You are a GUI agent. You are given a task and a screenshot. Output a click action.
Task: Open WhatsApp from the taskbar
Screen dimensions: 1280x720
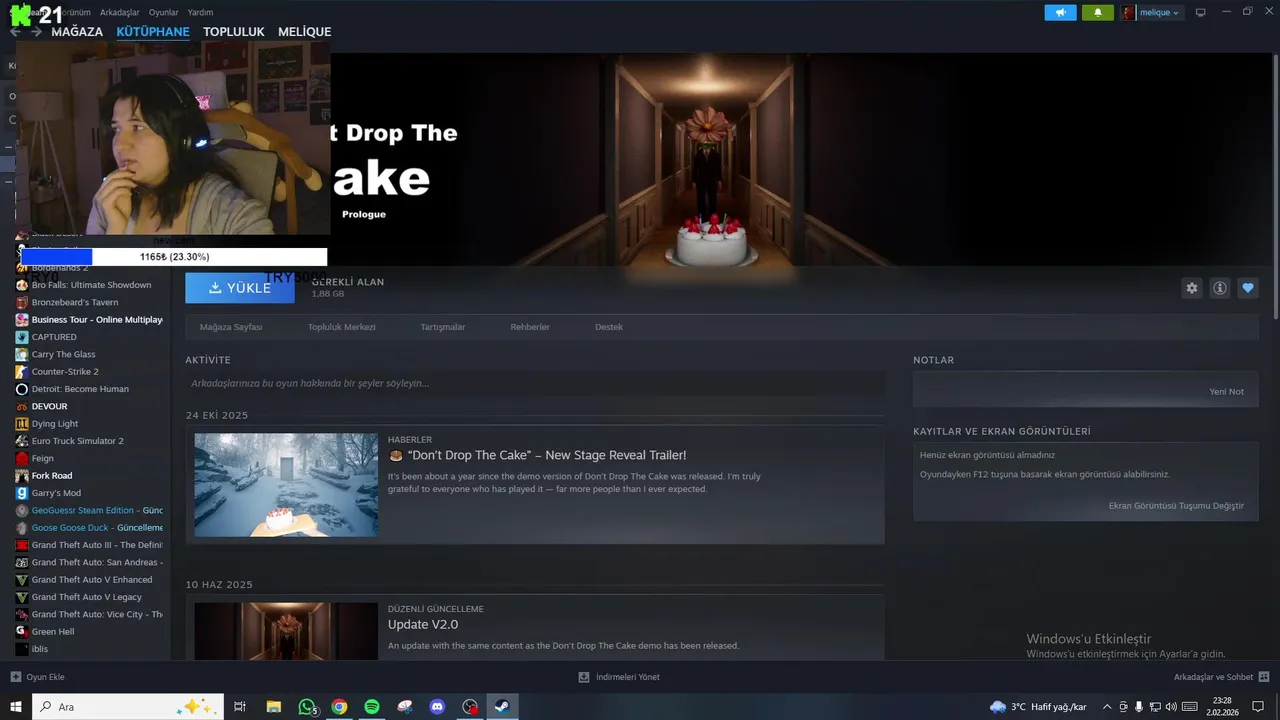[x=307, y=707]
